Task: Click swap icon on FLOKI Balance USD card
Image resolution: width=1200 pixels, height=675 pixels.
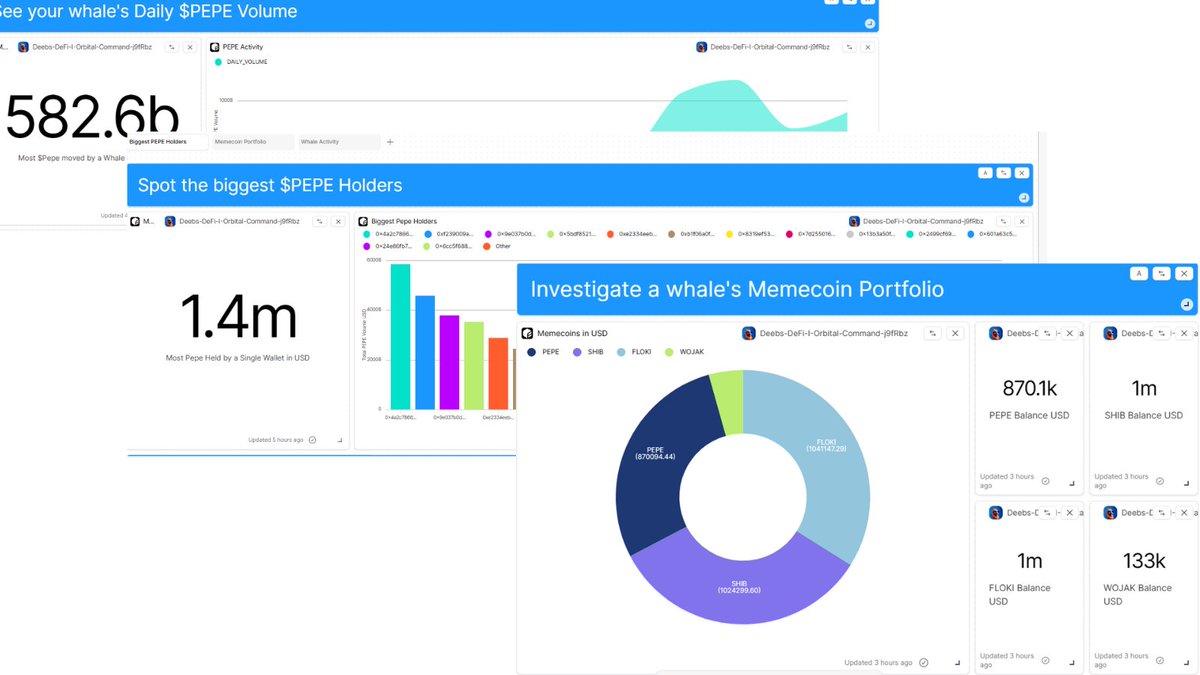Action: pyautogui.click(x=1048, y=513)
